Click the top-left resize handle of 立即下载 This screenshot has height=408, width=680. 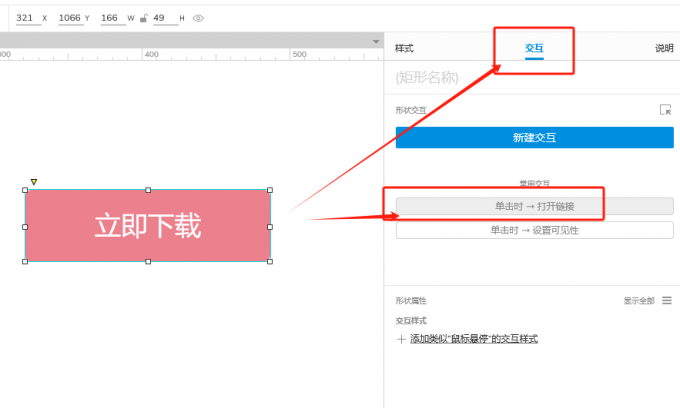click(x=25, y=190)
